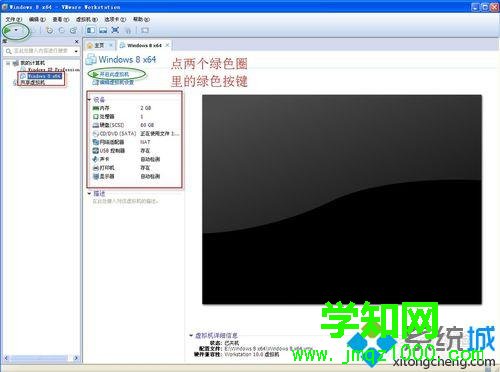Open the 查看 menu
This screenshot has height=372, width=500.
61,19
